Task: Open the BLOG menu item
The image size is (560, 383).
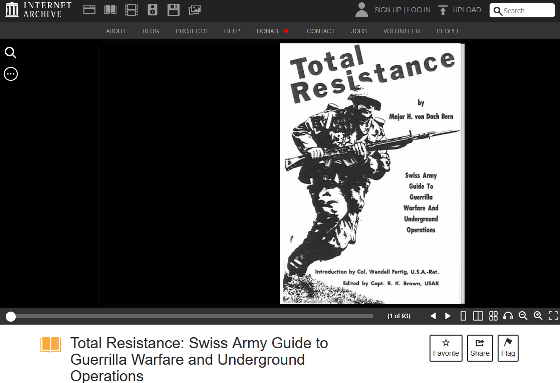Action: pos(151,31)
